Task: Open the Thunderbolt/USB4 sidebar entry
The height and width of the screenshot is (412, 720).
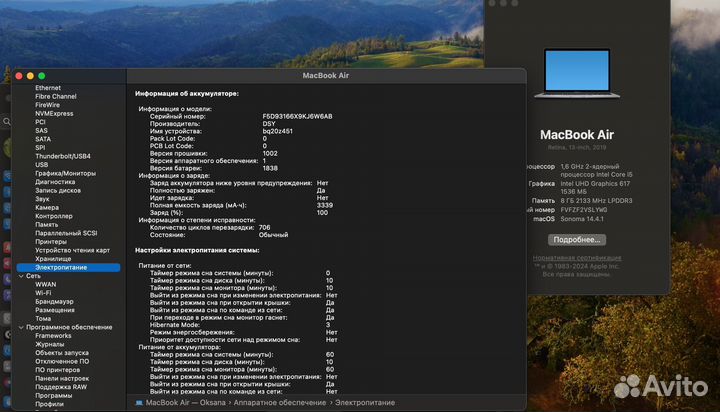Action: pos(62,156)
